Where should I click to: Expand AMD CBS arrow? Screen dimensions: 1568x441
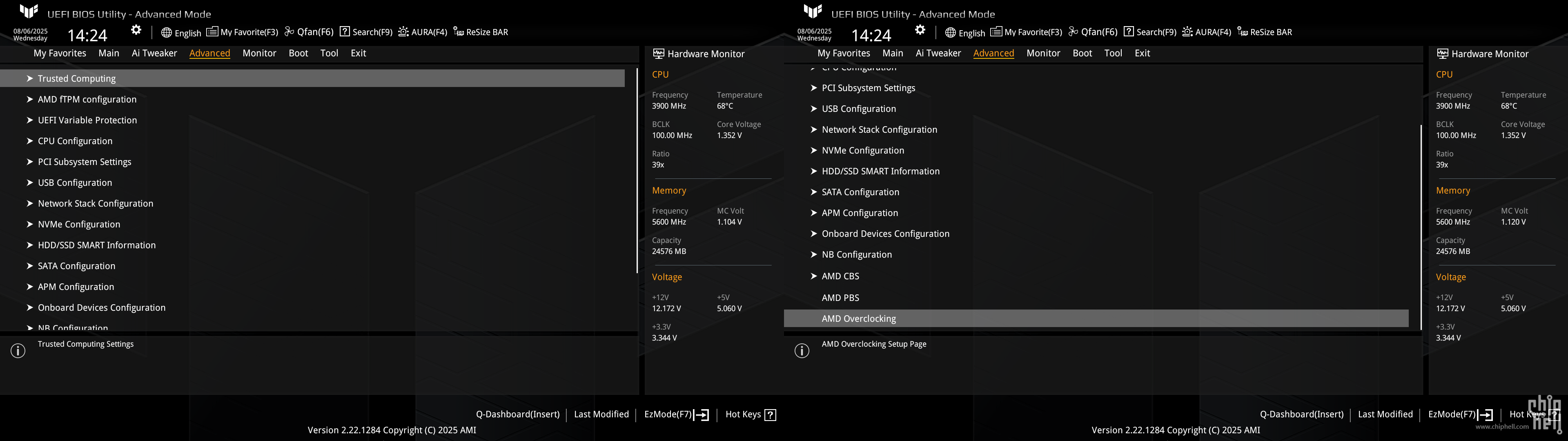point(813,276)
